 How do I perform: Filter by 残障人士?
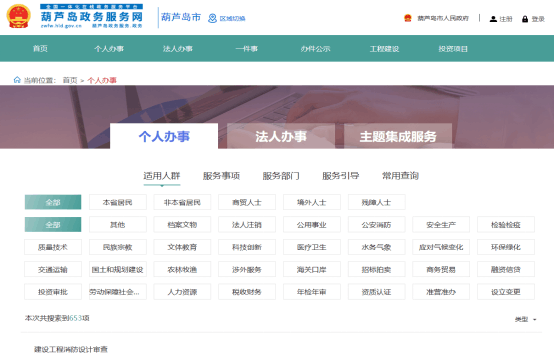[x=376, y=202]
